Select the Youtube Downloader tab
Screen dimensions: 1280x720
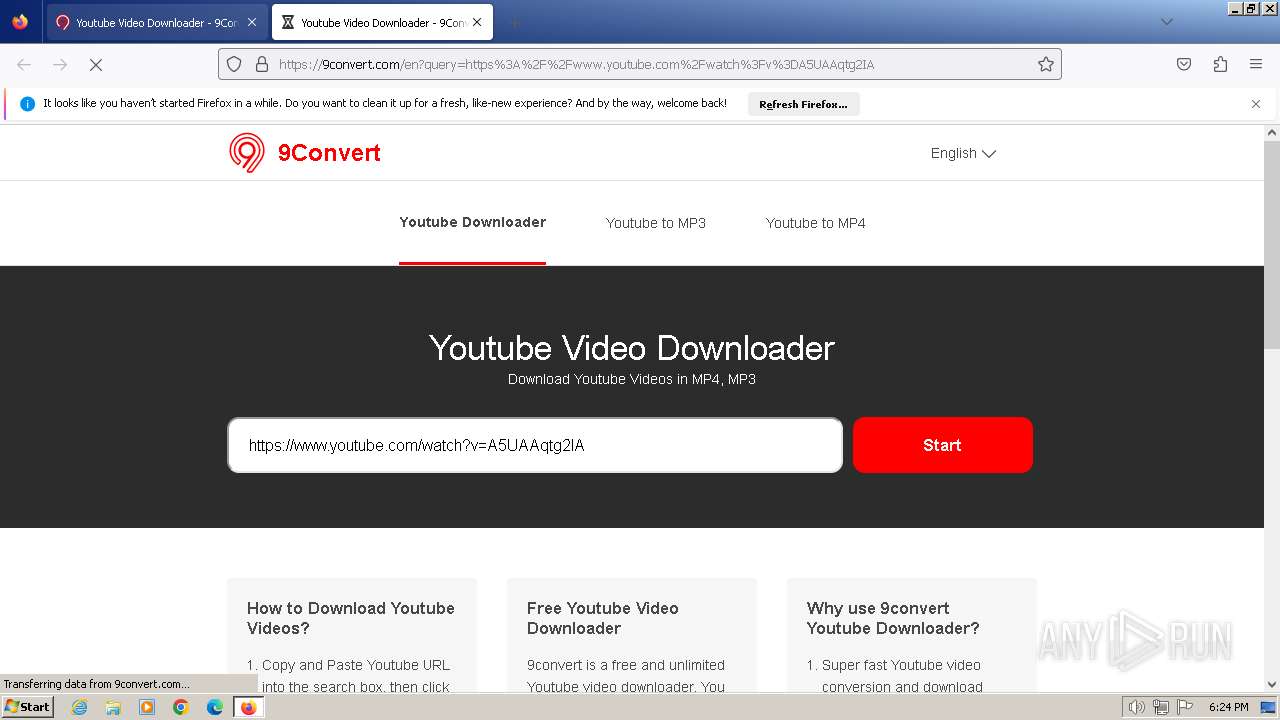[472, 222]
